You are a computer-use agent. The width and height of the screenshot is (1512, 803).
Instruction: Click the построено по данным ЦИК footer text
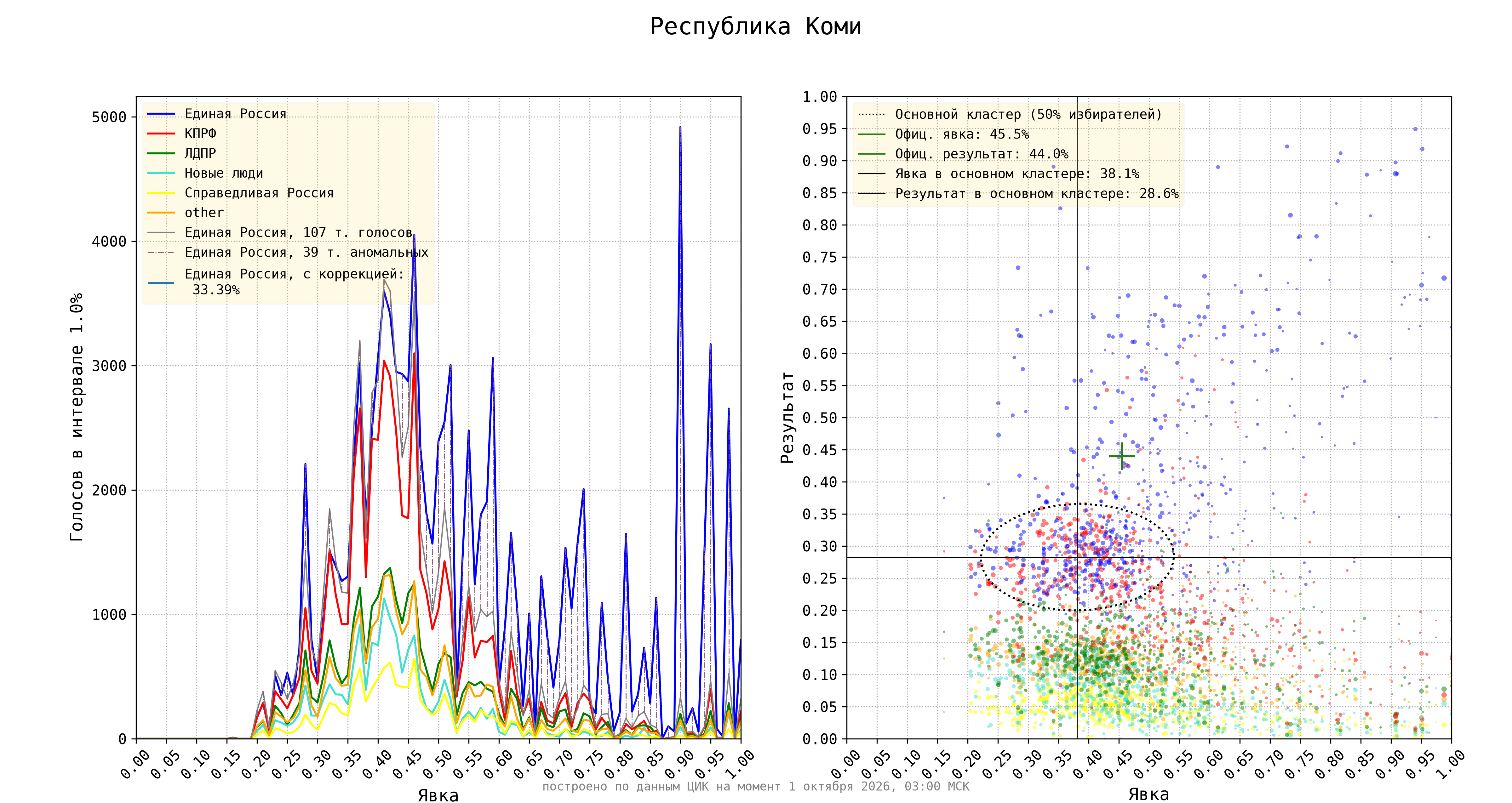pyautogui.click(x=755, y=787)
